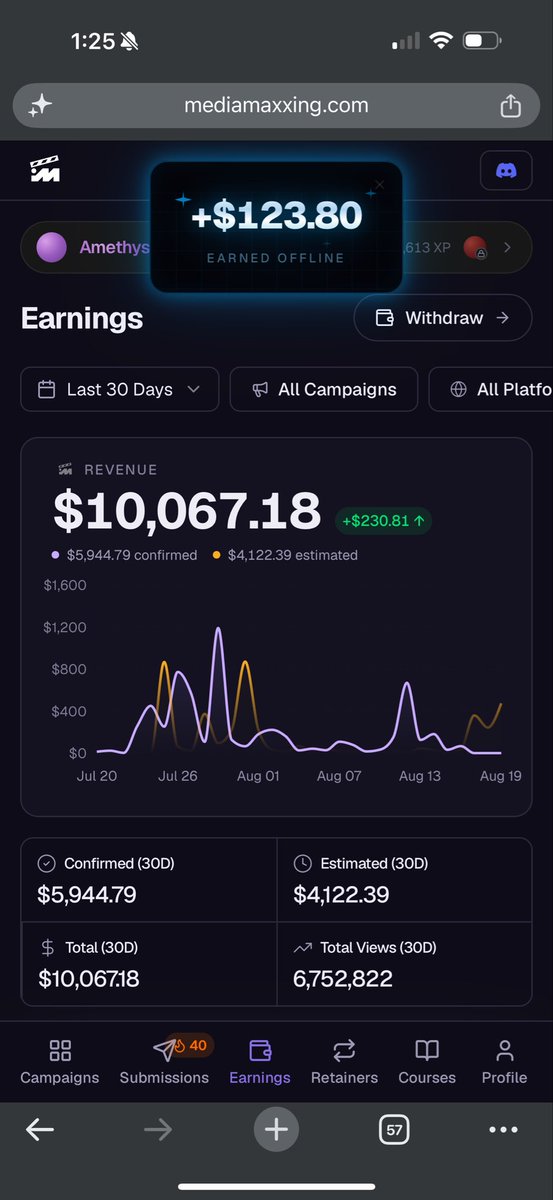Tap the Total Views (30D) card

click(x=405, y=963)
